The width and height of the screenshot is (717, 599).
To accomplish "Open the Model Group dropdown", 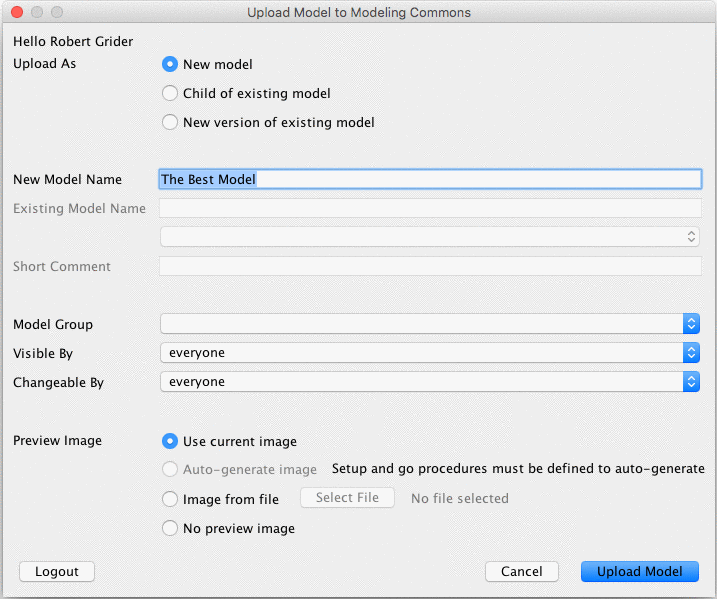I will [430, 324].
